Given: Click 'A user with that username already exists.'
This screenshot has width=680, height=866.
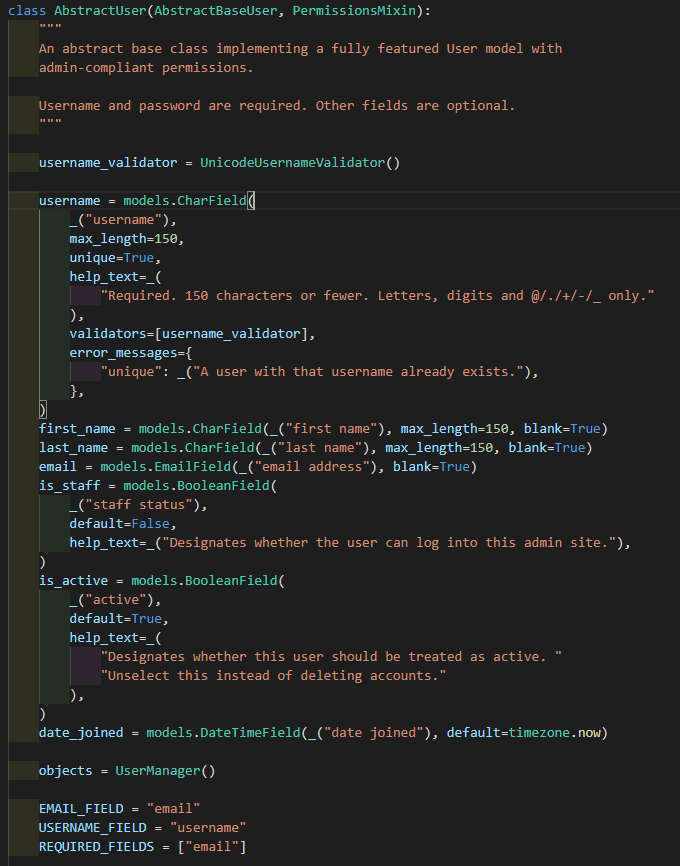Looking at the screenshot, I should tap(362, 372).
